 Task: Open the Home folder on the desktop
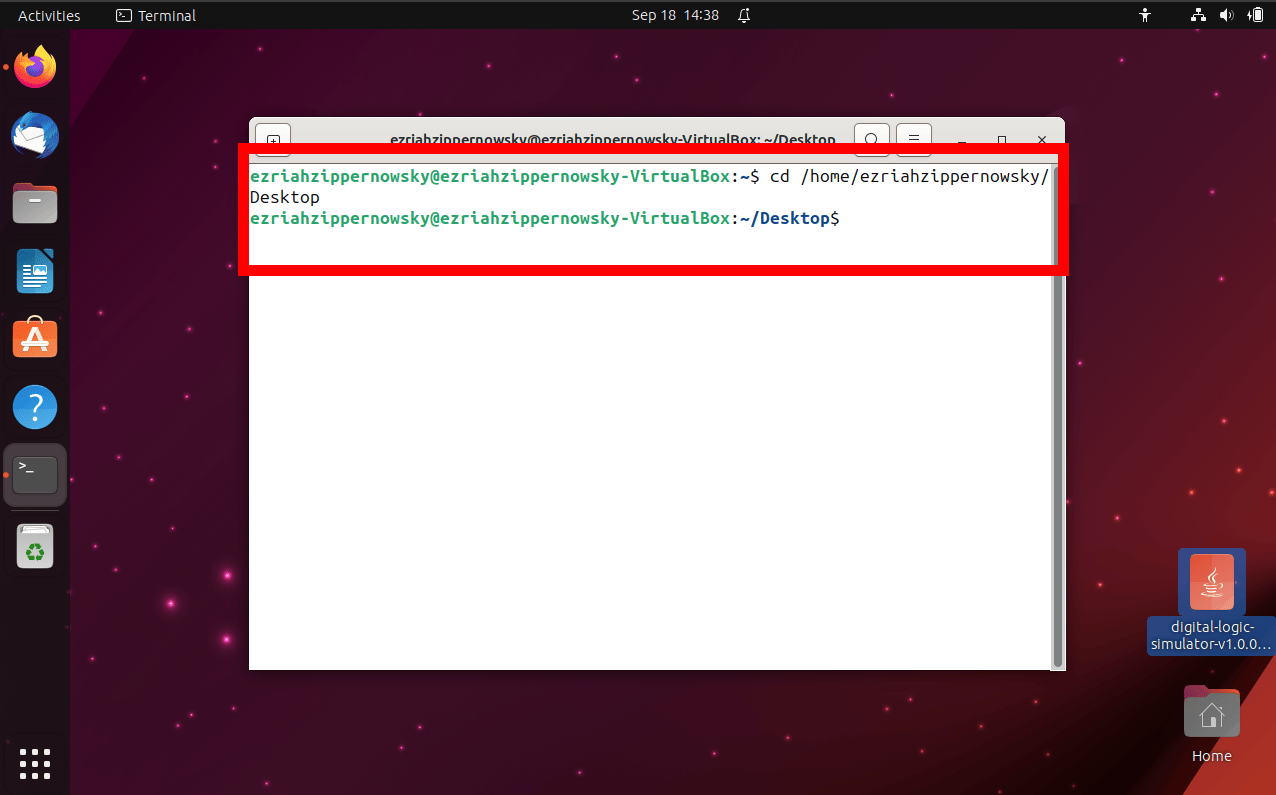pyautogui.click(x=1211, y=712)
